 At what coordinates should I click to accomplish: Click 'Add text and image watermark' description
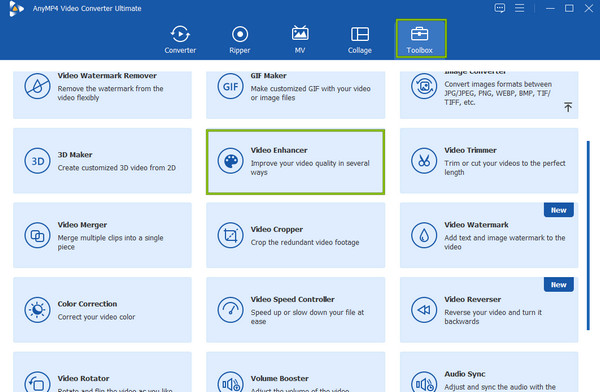pos(505,242)
